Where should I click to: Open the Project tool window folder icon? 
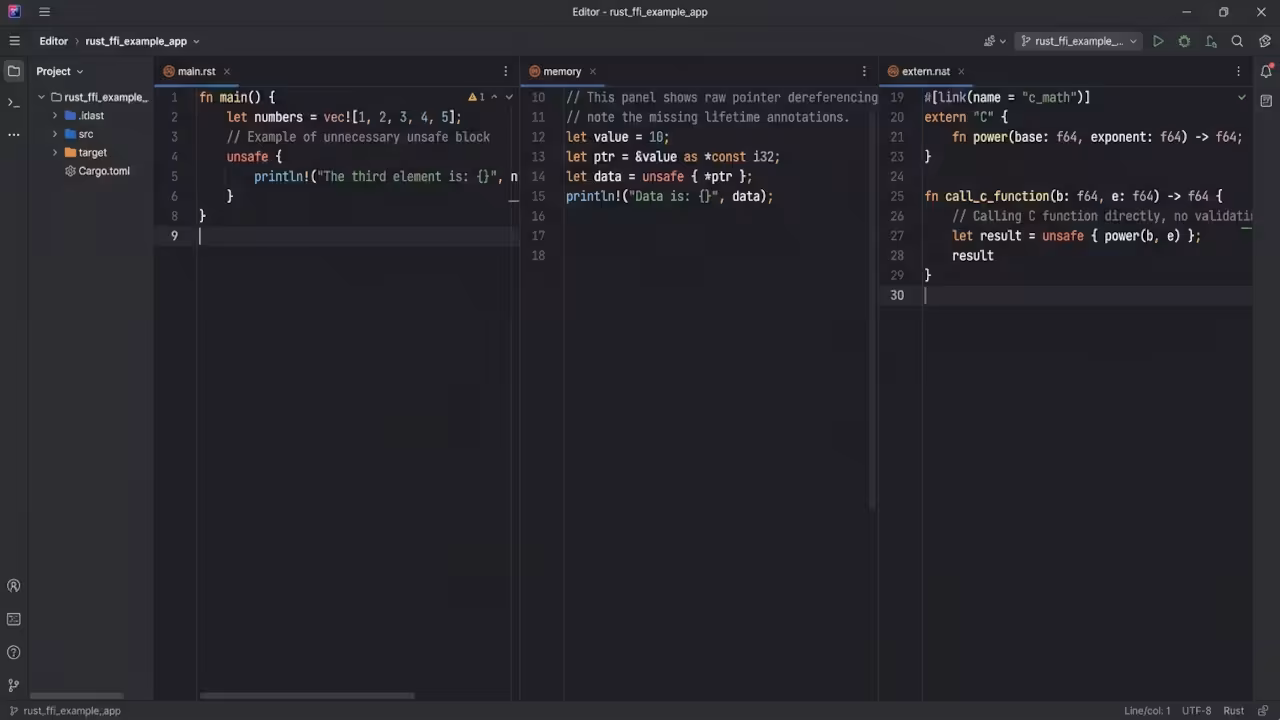14,71
